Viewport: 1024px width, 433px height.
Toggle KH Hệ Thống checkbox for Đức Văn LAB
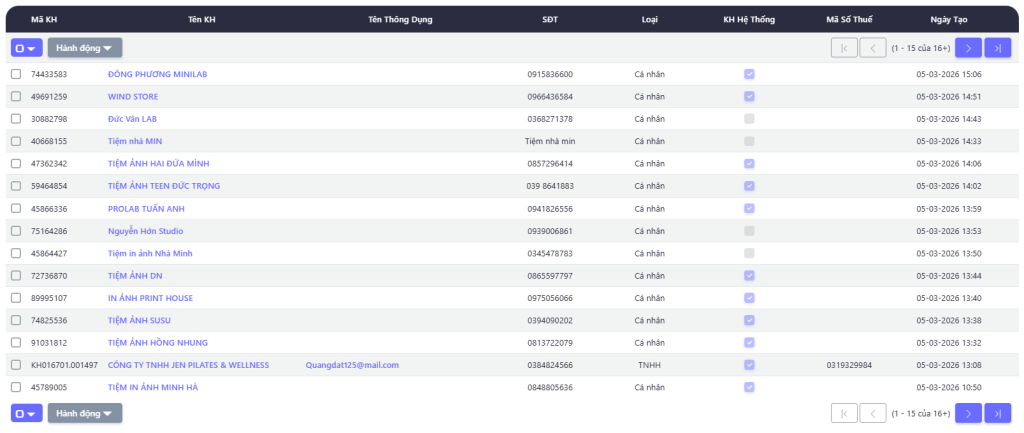(749, 119)
